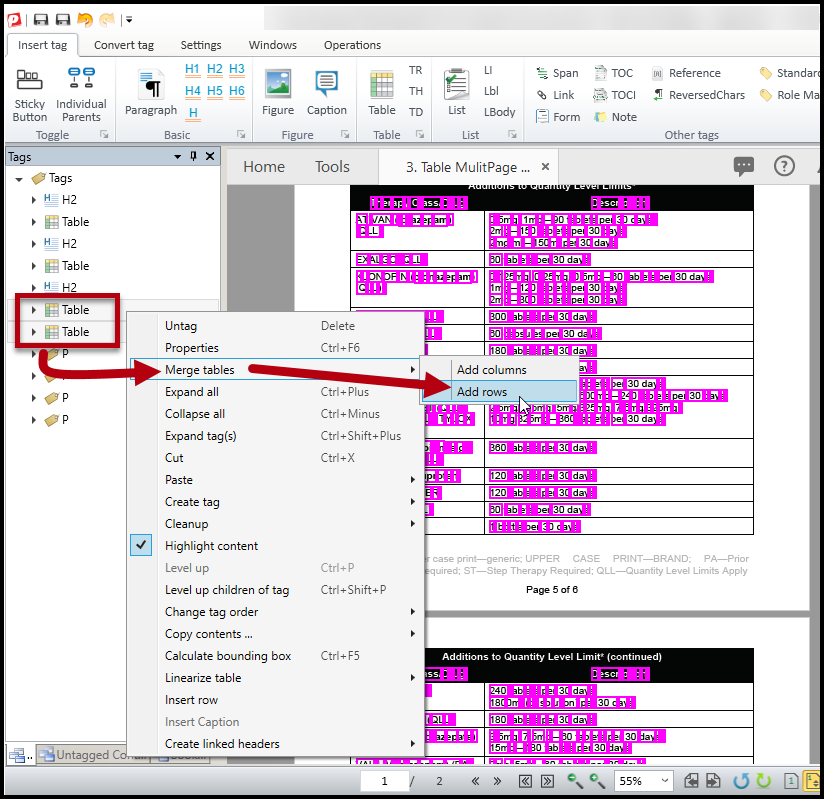Insert a Note tag

tap(615, 117)
